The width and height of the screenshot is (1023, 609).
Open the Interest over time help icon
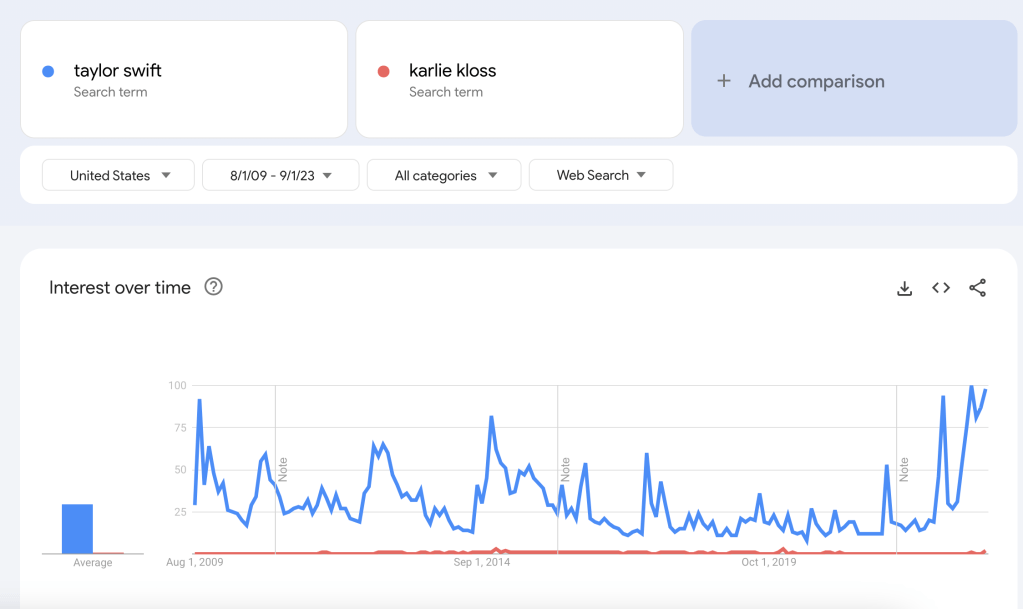click(x=213, y=287)
